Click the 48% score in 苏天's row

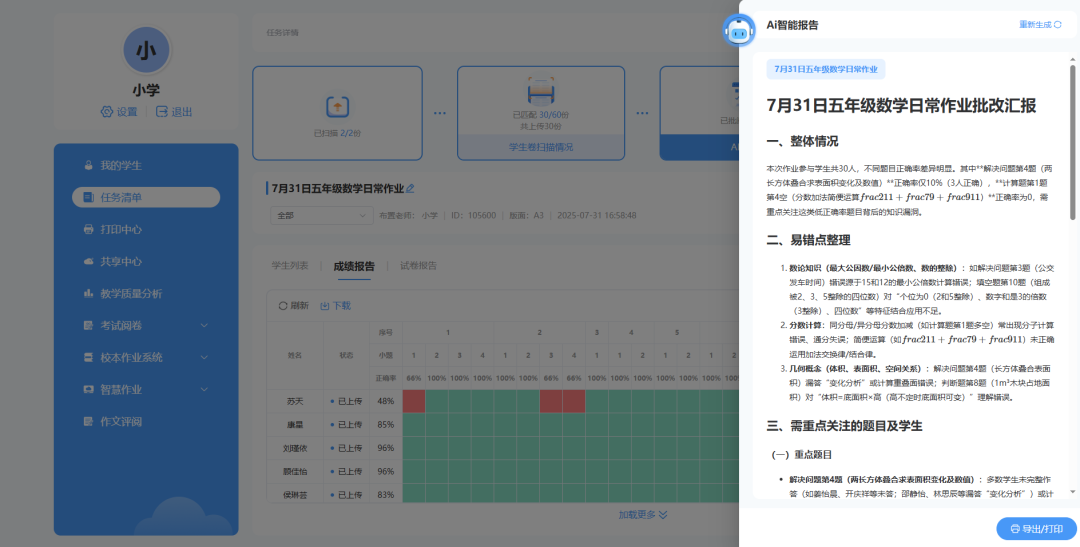(386, 401)
